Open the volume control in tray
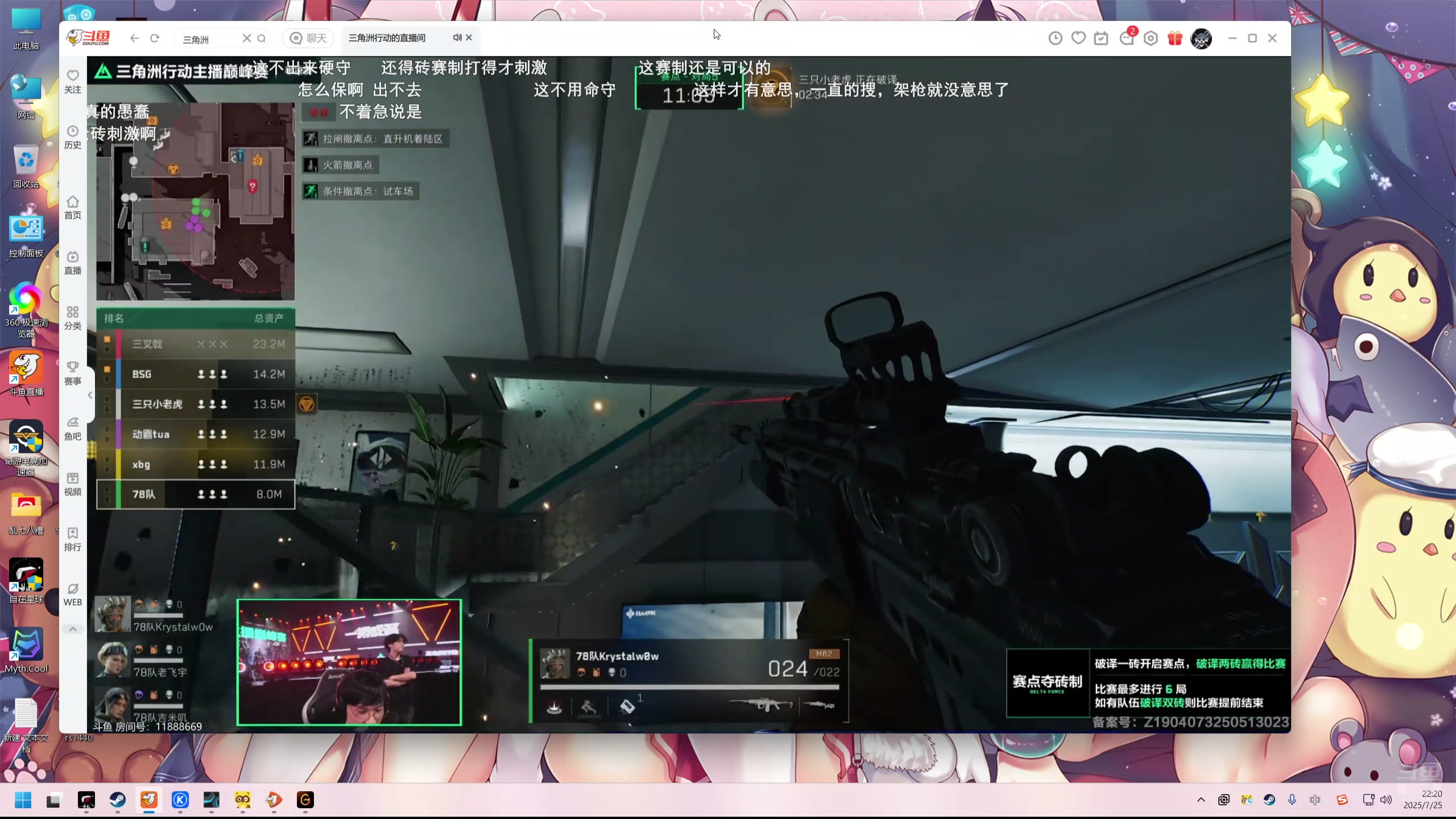This screenshot has height=819, width=1456. 1386,800
